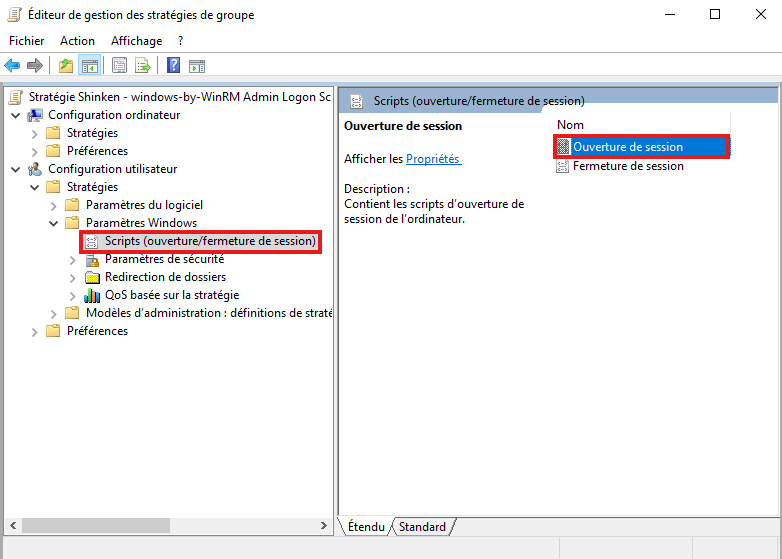Click the Properties toolbar icon
This screenshot has width=782, height=559.
pyautogui.click(x=119, y=66)
